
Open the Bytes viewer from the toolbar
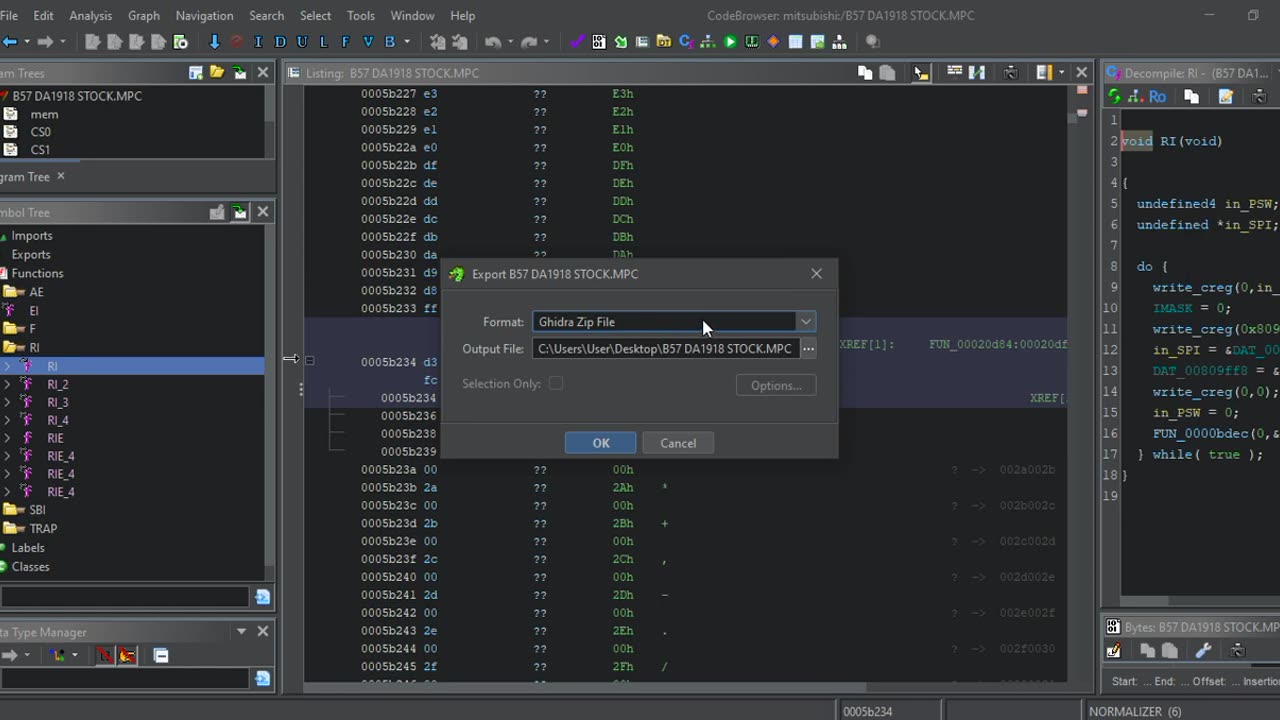point(599,42)
